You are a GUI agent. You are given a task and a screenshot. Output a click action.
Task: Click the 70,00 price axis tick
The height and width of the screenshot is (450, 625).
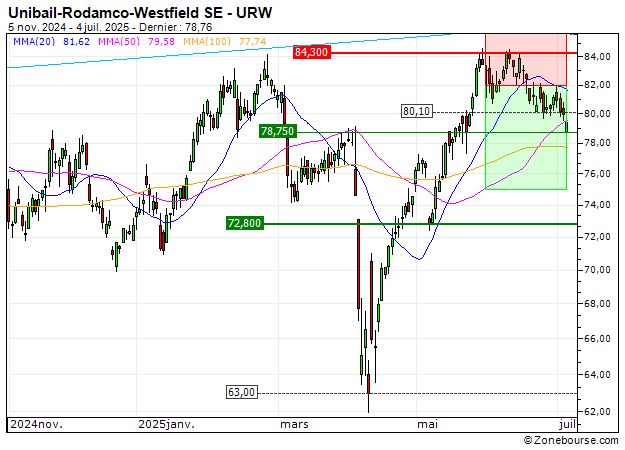597,270
